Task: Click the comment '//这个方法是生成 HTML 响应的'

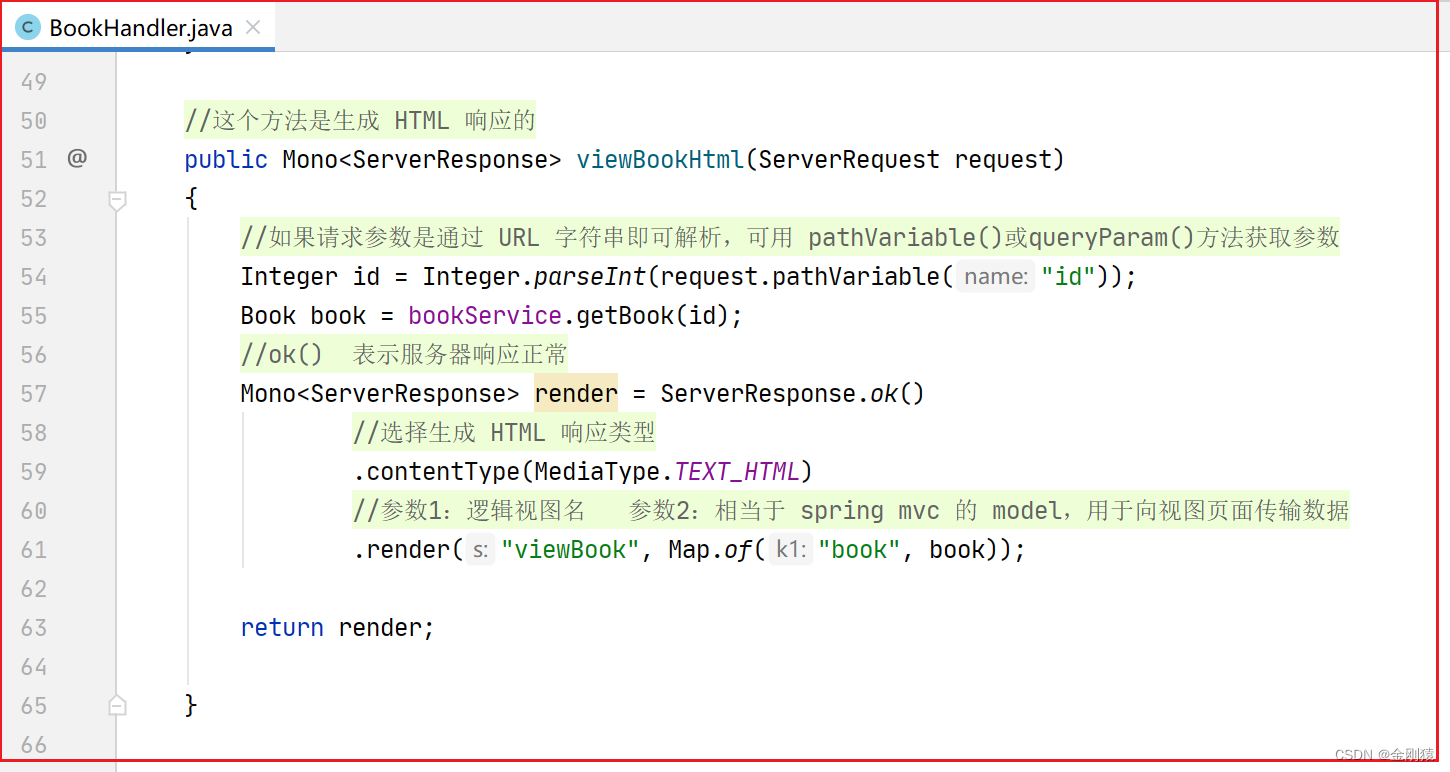Action: point(360,121)
